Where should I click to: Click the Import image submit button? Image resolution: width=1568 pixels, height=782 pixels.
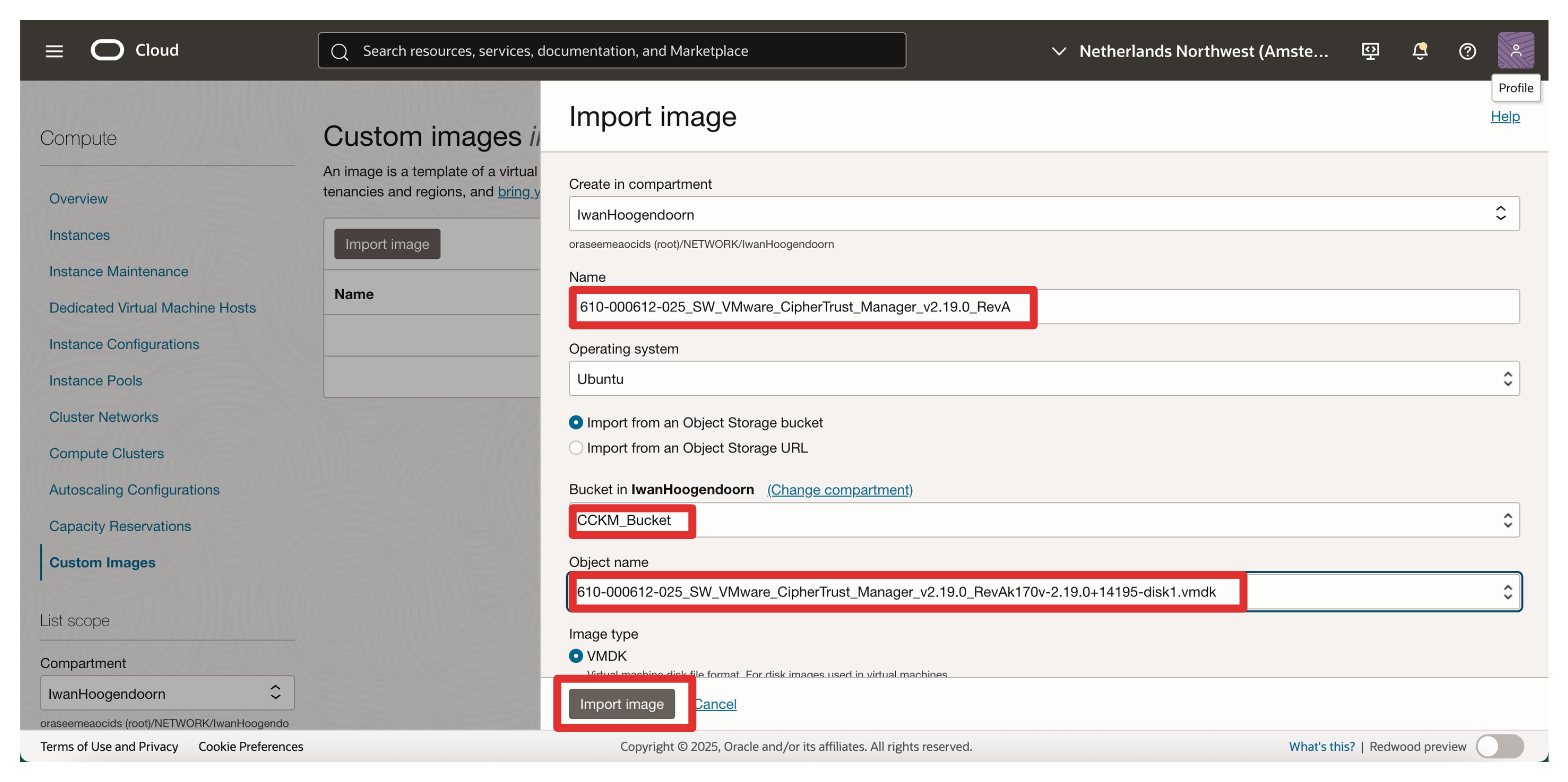(x=621, y=704)
